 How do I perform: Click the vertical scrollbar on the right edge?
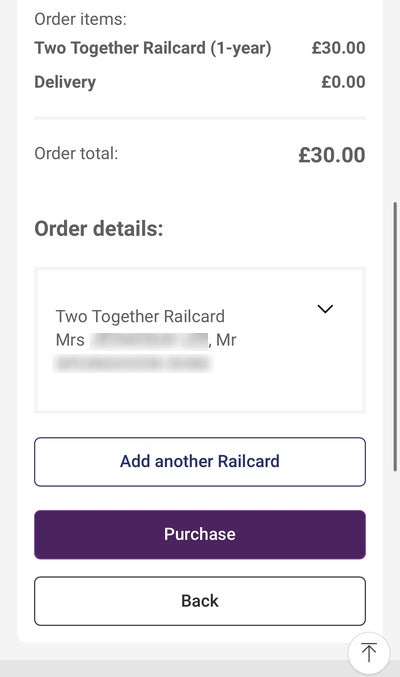coord(395,337)
